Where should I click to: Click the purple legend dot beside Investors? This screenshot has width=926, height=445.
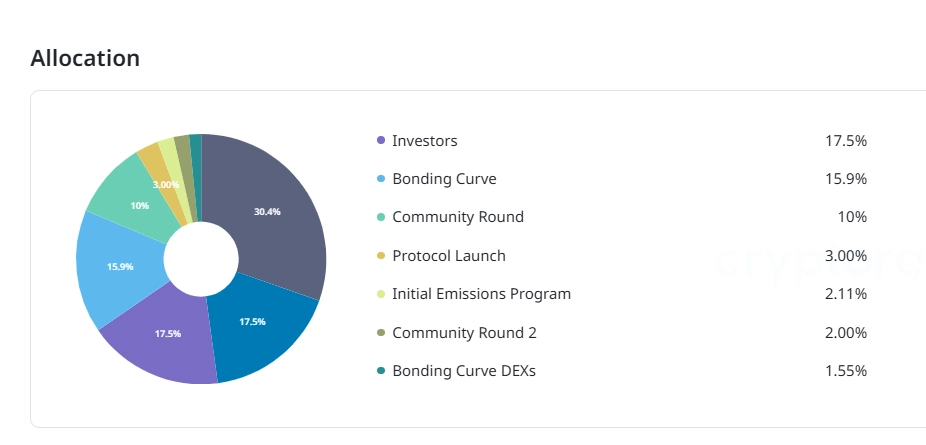click(381, 141)
